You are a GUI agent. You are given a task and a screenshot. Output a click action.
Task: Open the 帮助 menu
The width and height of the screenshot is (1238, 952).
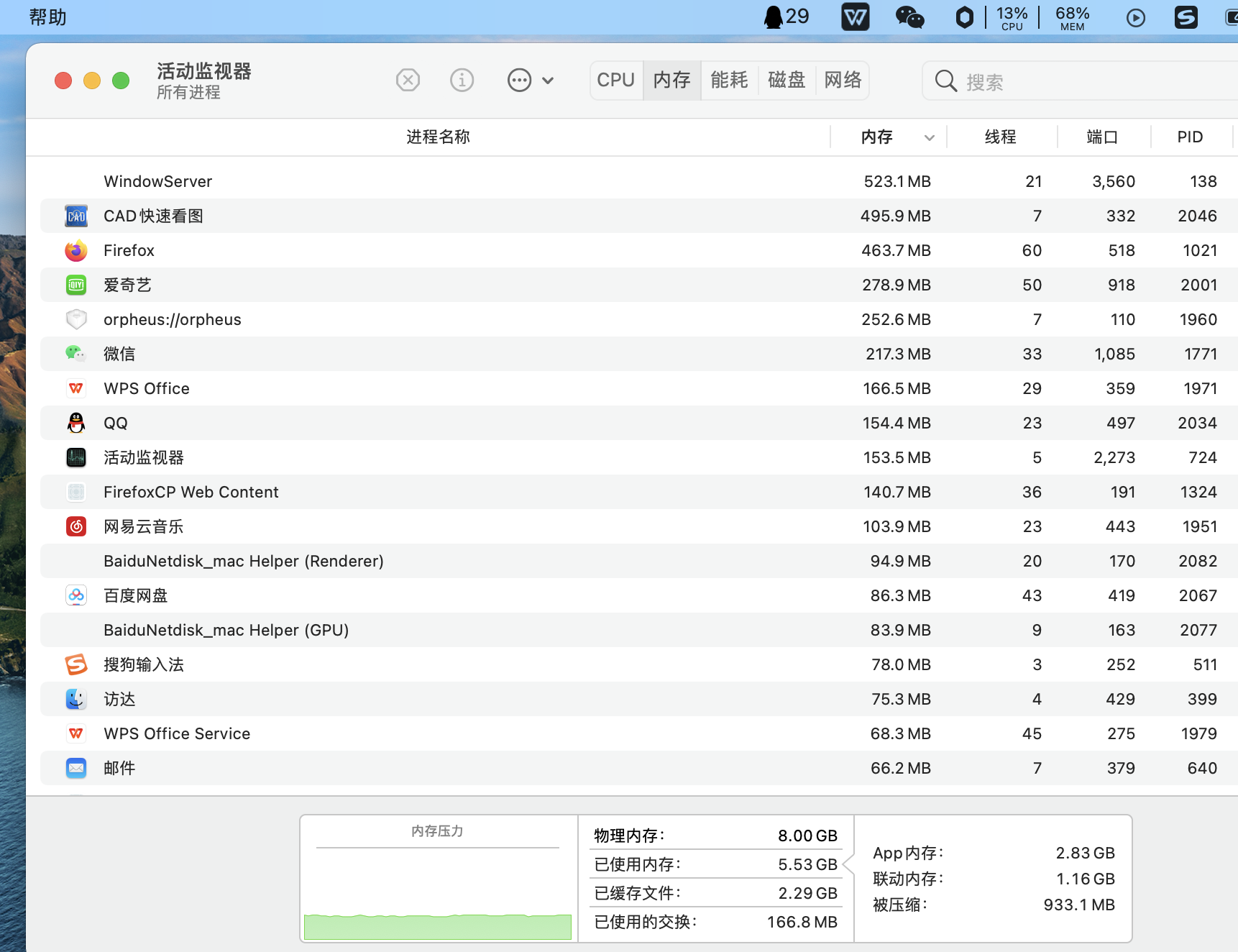[x=47, y=17]
